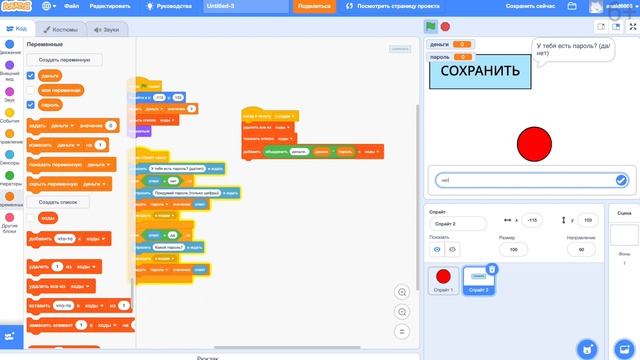Delete Спрайт 2 with the trash icon
The height and width of the screenshot is (360, 640).
[x=492, y=269]
